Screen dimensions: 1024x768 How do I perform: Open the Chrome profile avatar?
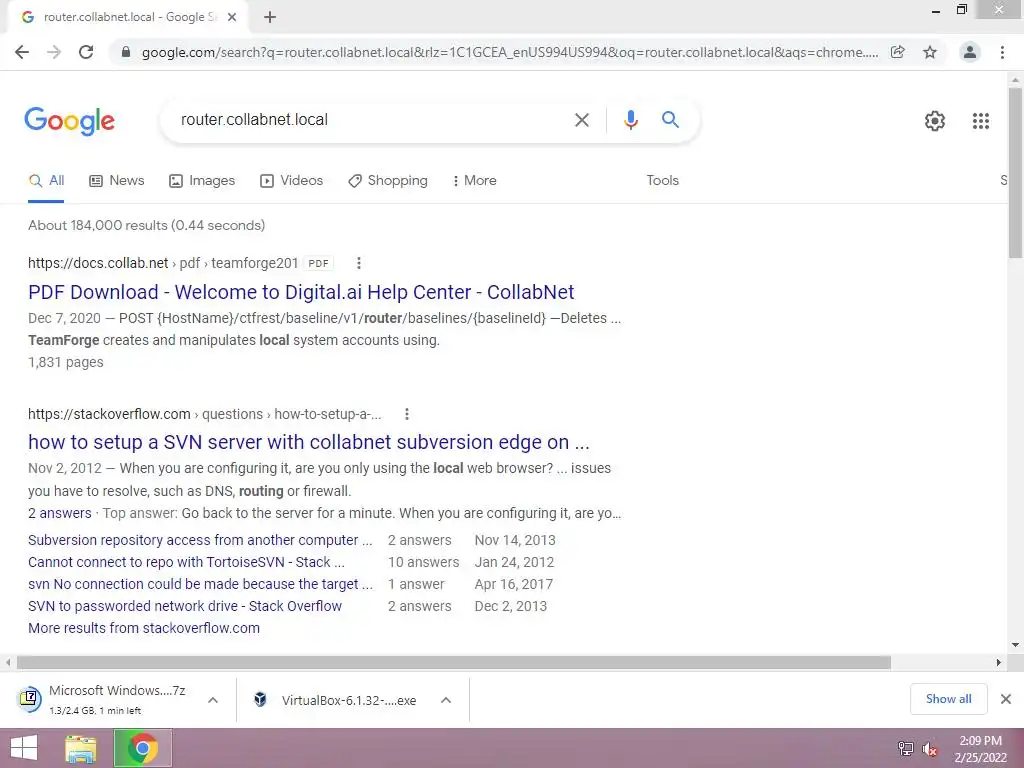[x=970, y=52]
